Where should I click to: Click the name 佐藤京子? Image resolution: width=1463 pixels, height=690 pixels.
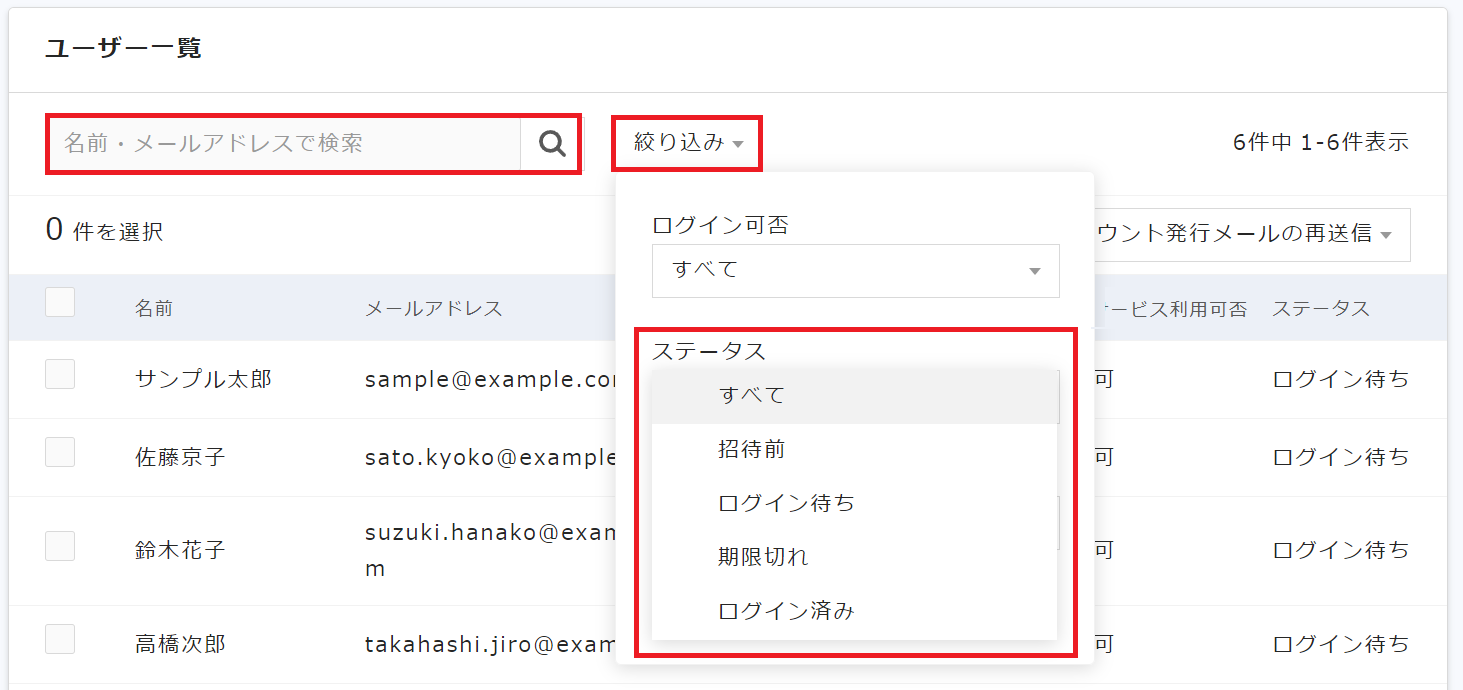pyautogui.click(x=180, y=458)
